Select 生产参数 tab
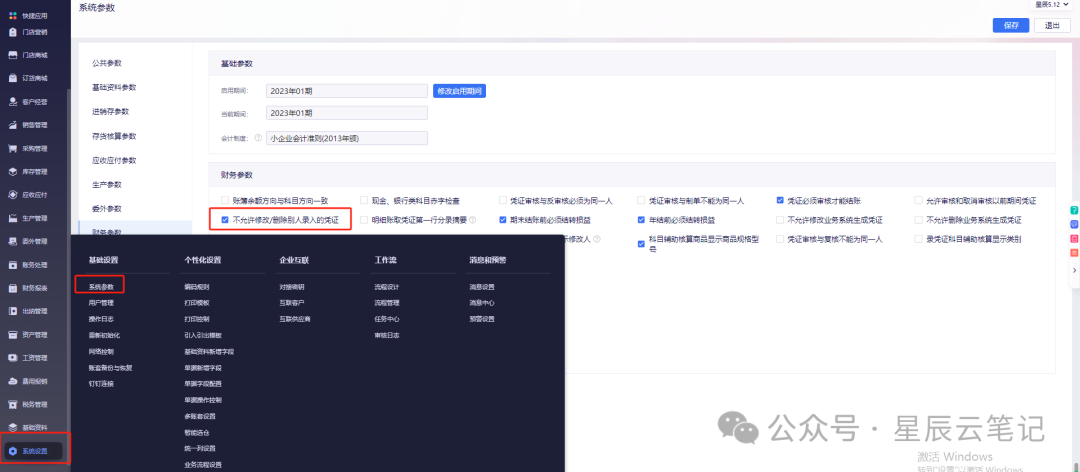1080x472 pixels. coord(107,185)
